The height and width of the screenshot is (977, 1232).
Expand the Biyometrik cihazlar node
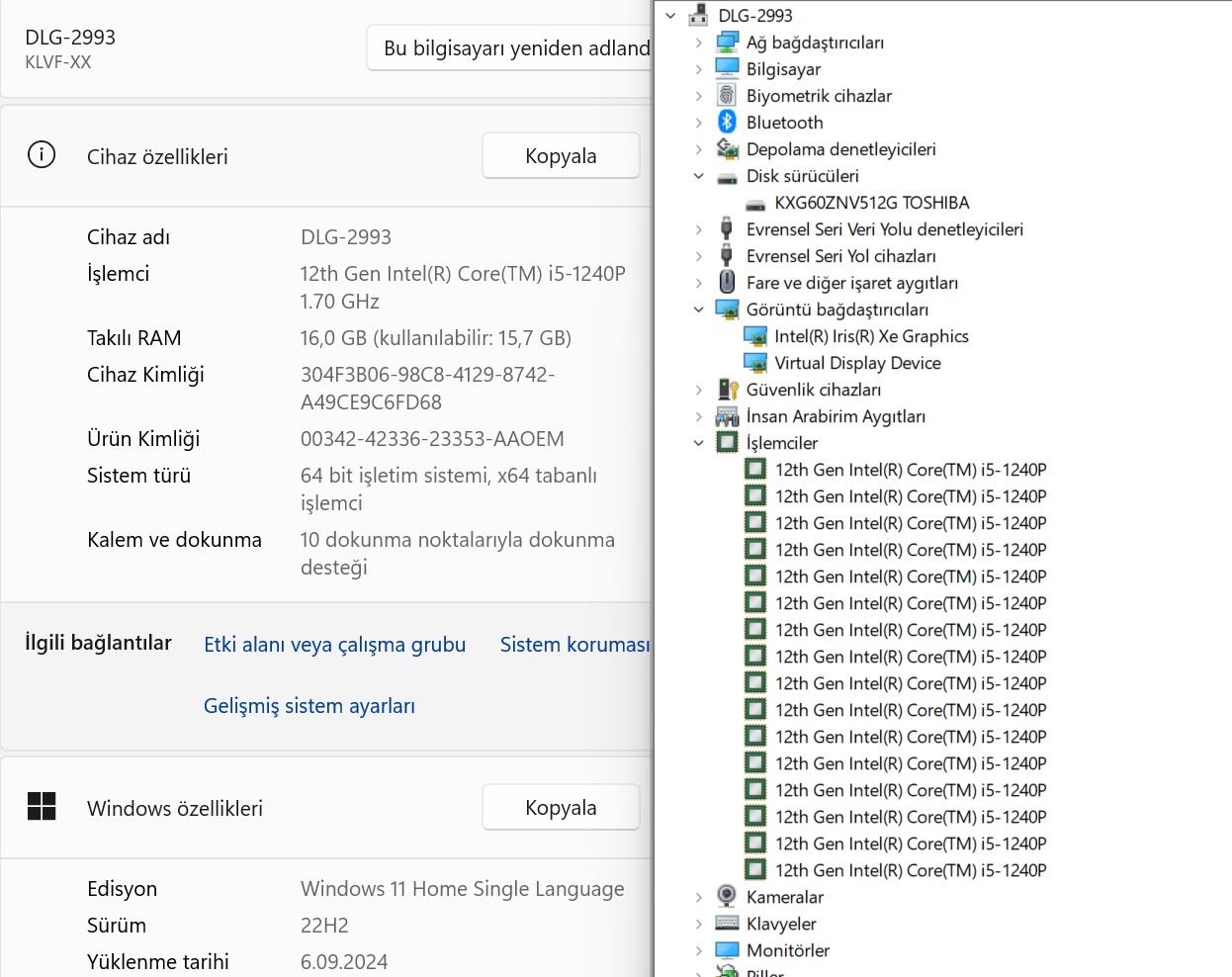coord(698,96)
